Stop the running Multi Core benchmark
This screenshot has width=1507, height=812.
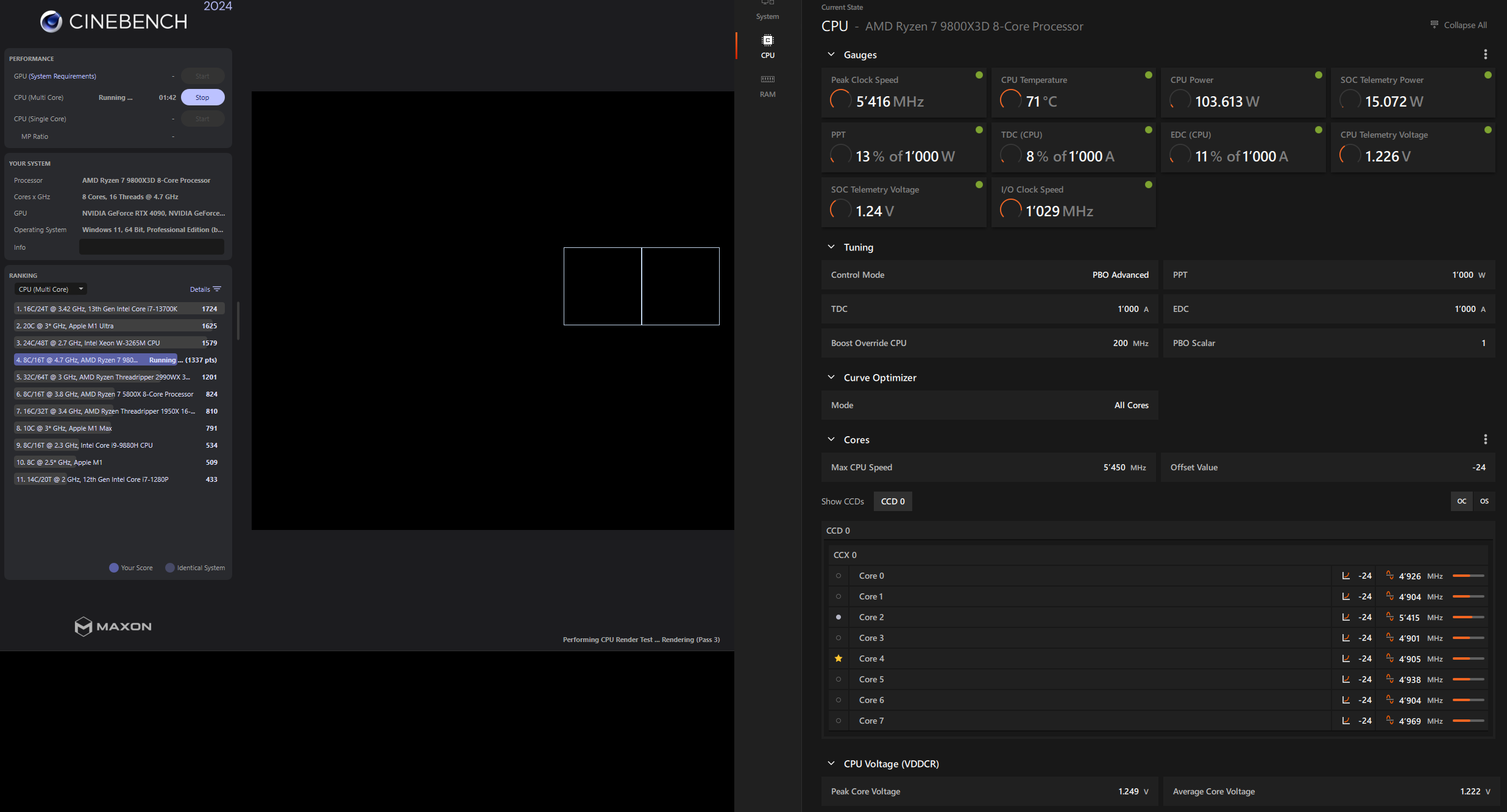[202, 97]
